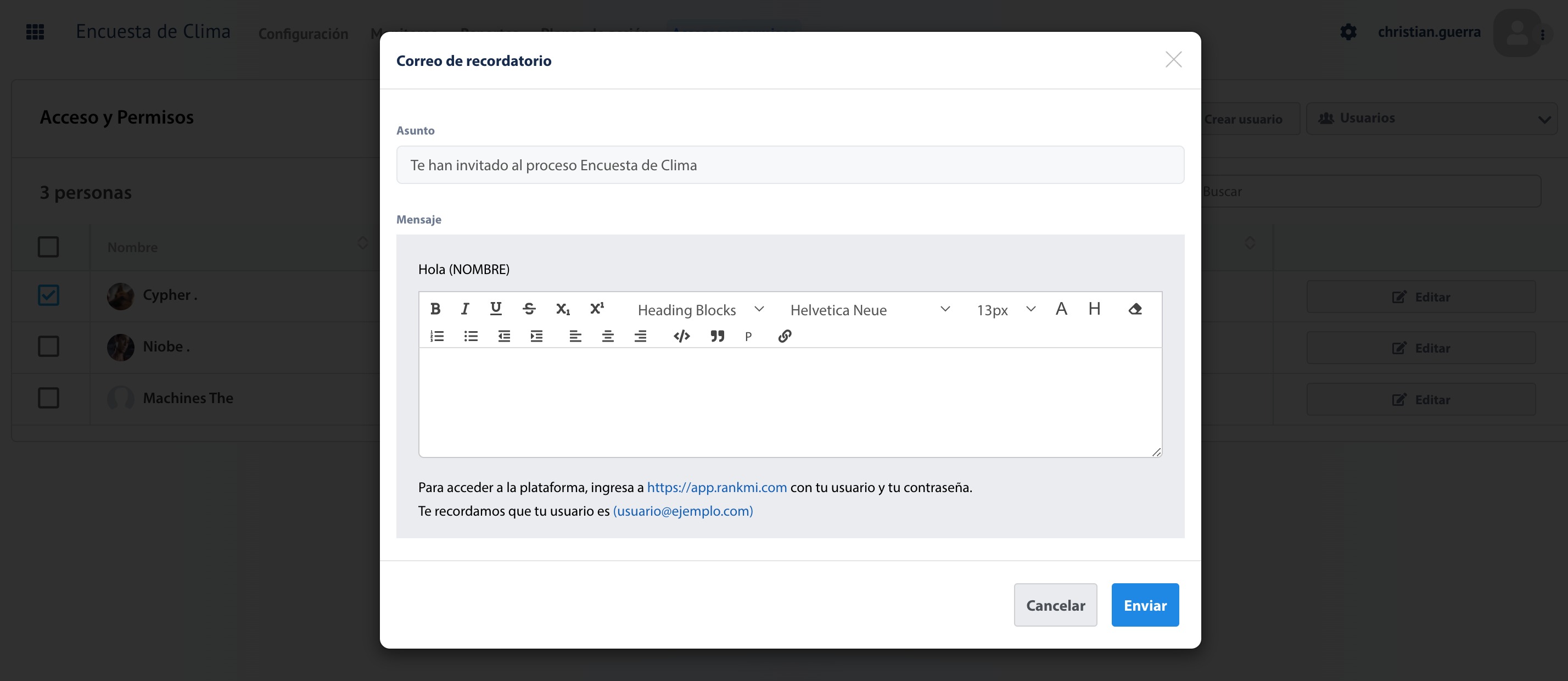Image resolution: width=1568 pixels, height=681 pixels.
Task: Expand the Usuarios dropdown
Action: click(1432, 118)
